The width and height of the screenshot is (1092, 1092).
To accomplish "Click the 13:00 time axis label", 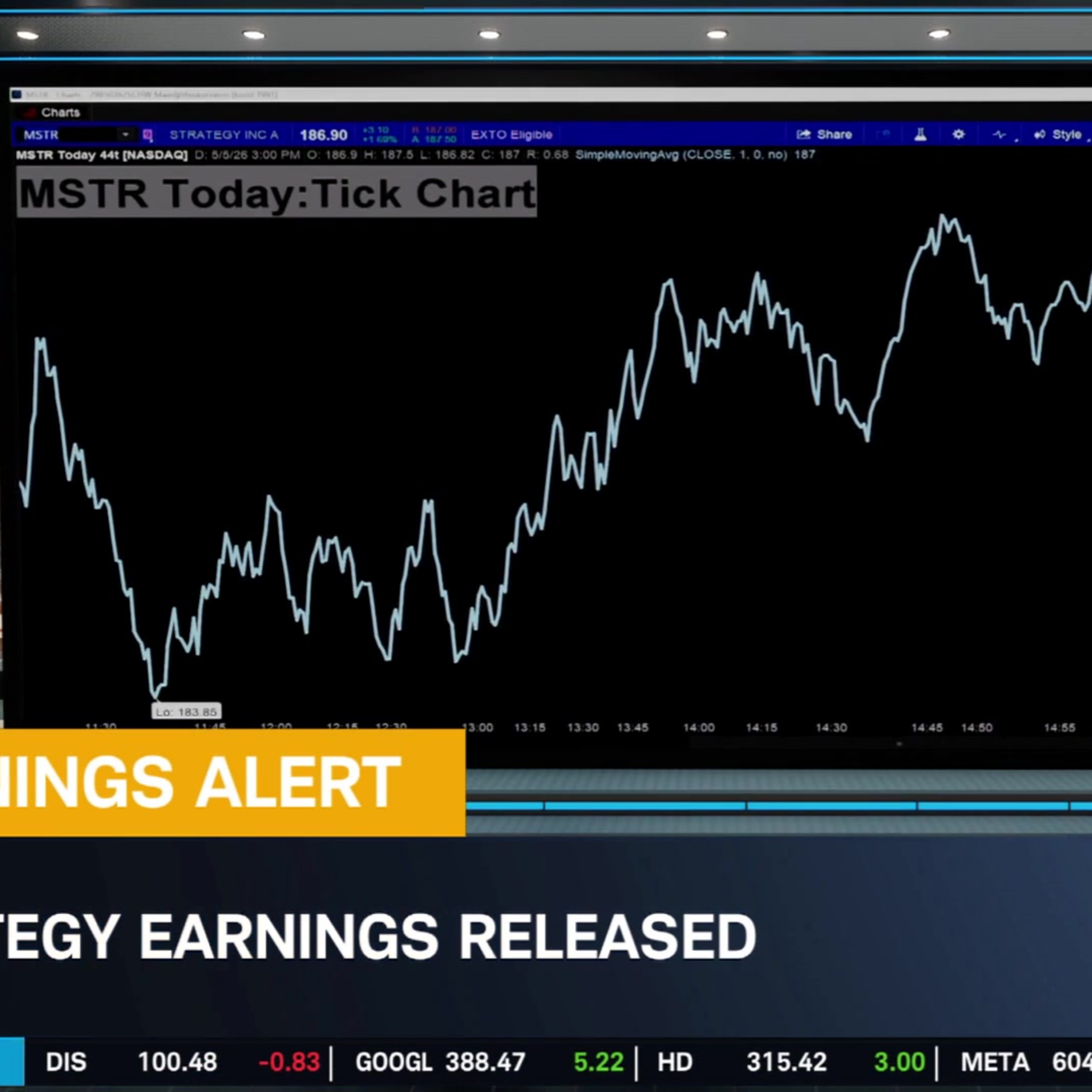I will click(x=478, y=727).
